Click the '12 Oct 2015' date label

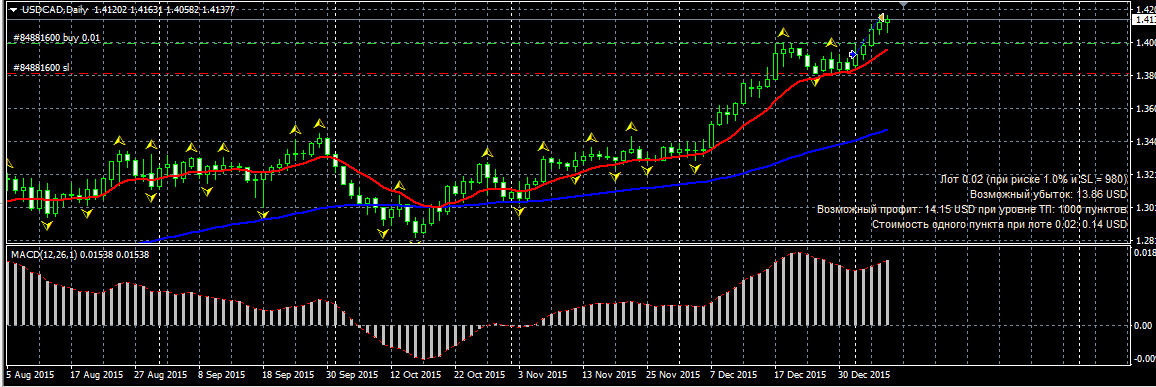[417, 374]
